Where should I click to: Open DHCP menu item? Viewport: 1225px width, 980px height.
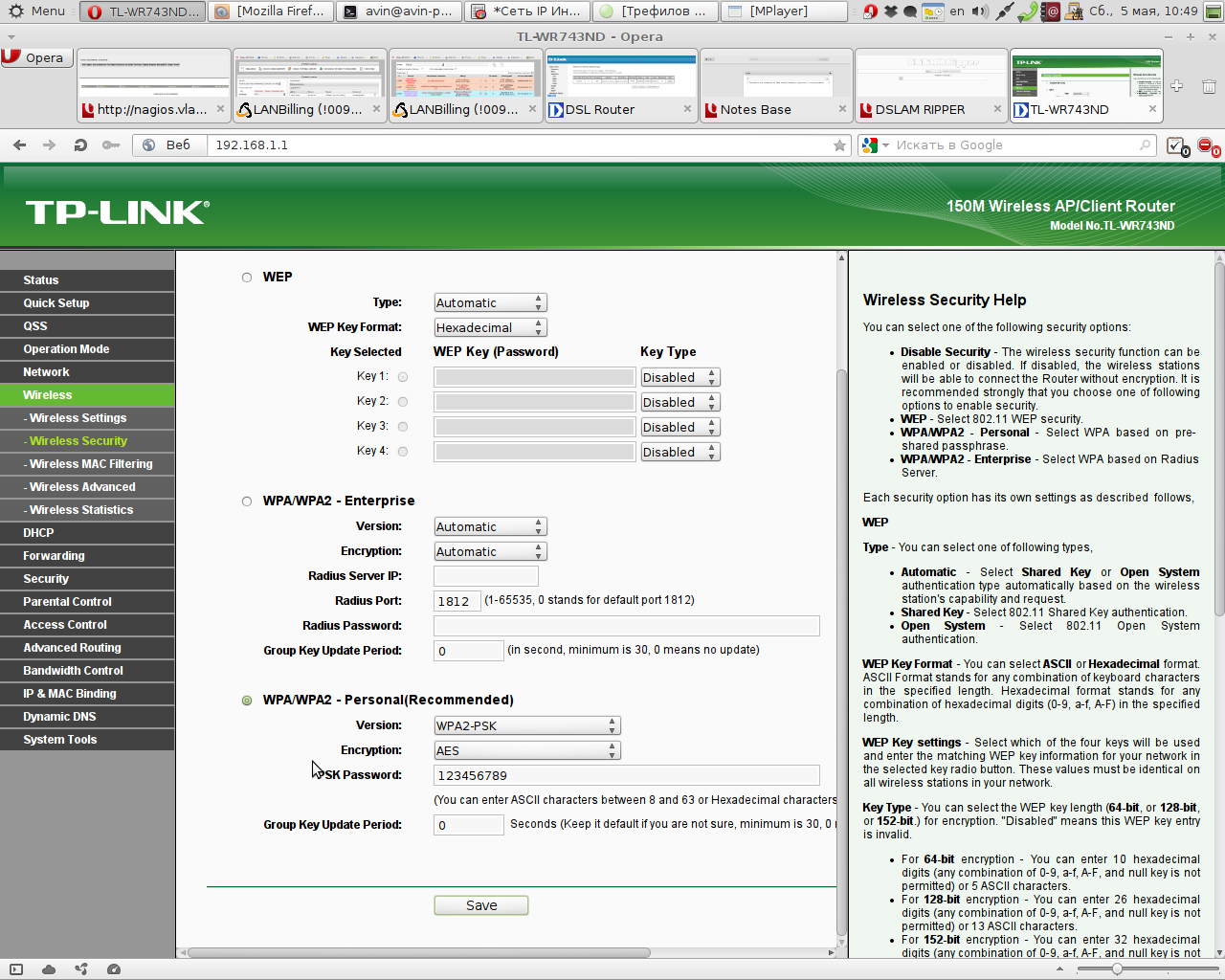[x=87, y=533]
